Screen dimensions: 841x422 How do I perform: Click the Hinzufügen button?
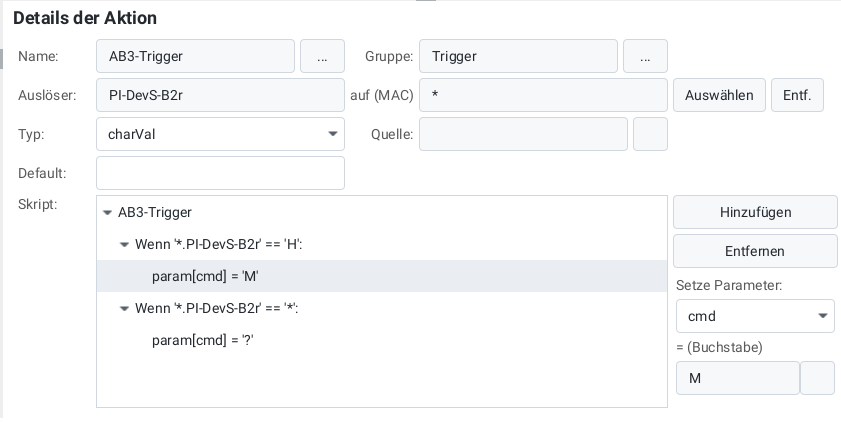755,212
